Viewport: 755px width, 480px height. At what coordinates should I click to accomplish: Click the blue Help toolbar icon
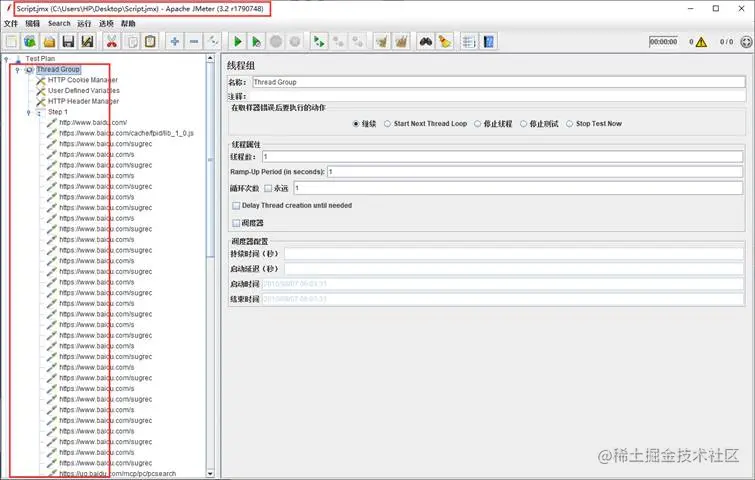pos(488,42)
